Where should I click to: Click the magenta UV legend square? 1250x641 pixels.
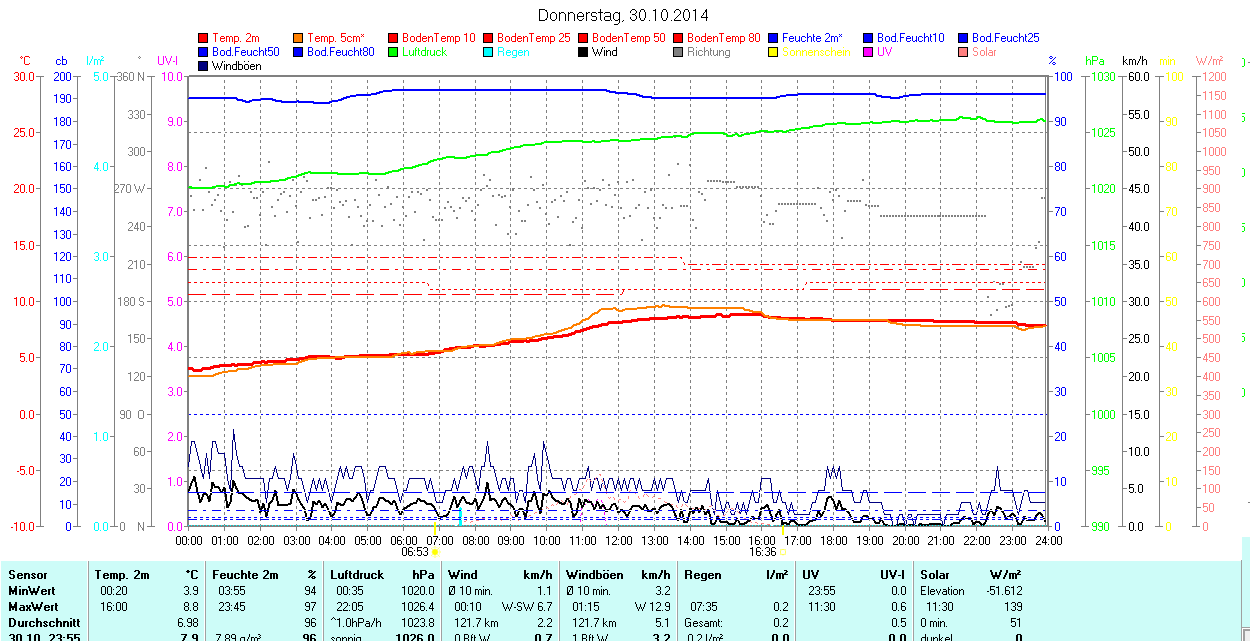[x=869, y=52]
